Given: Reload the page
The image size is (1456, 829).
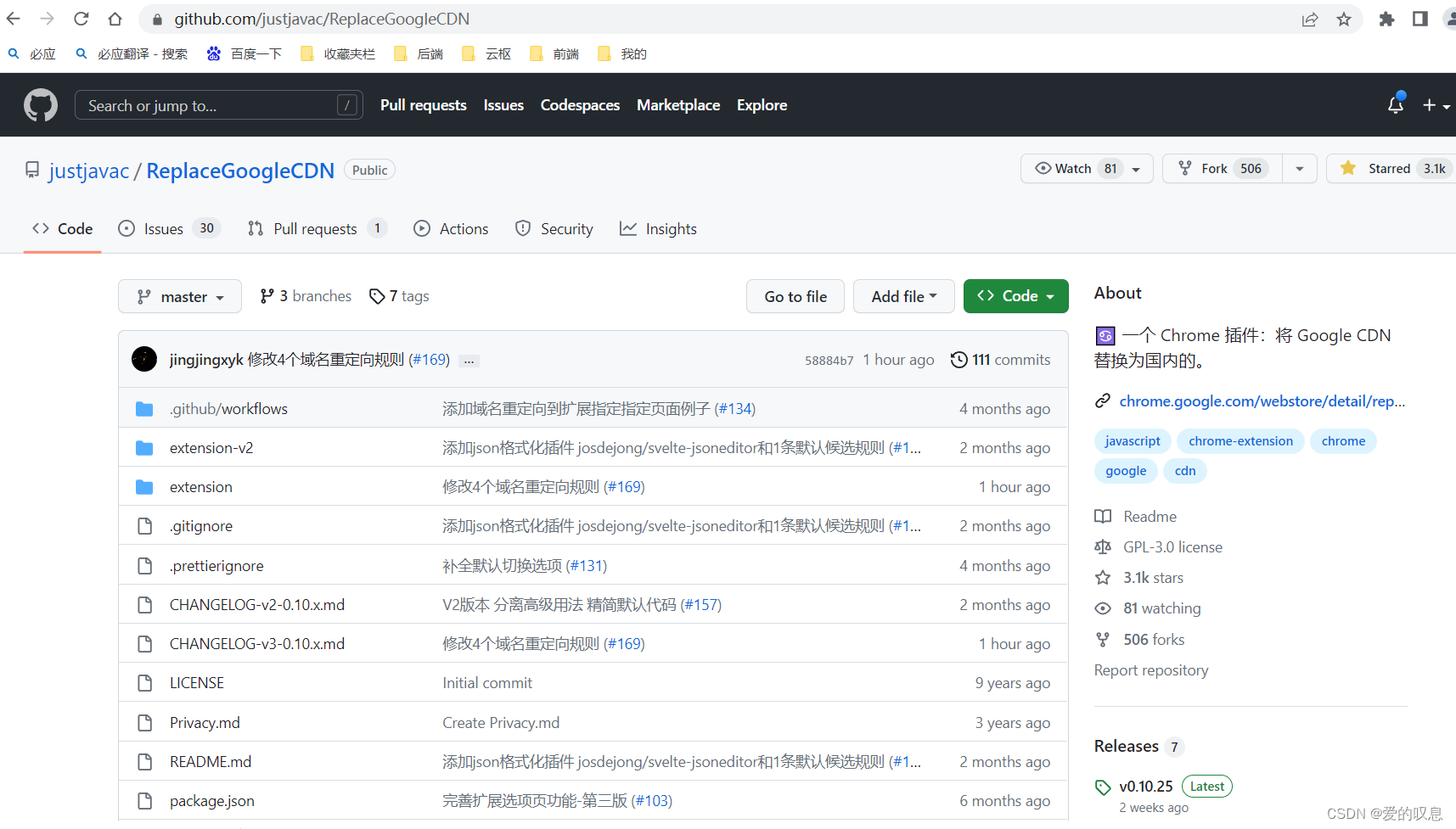Looking at the screenshot, I should (82, 19).
